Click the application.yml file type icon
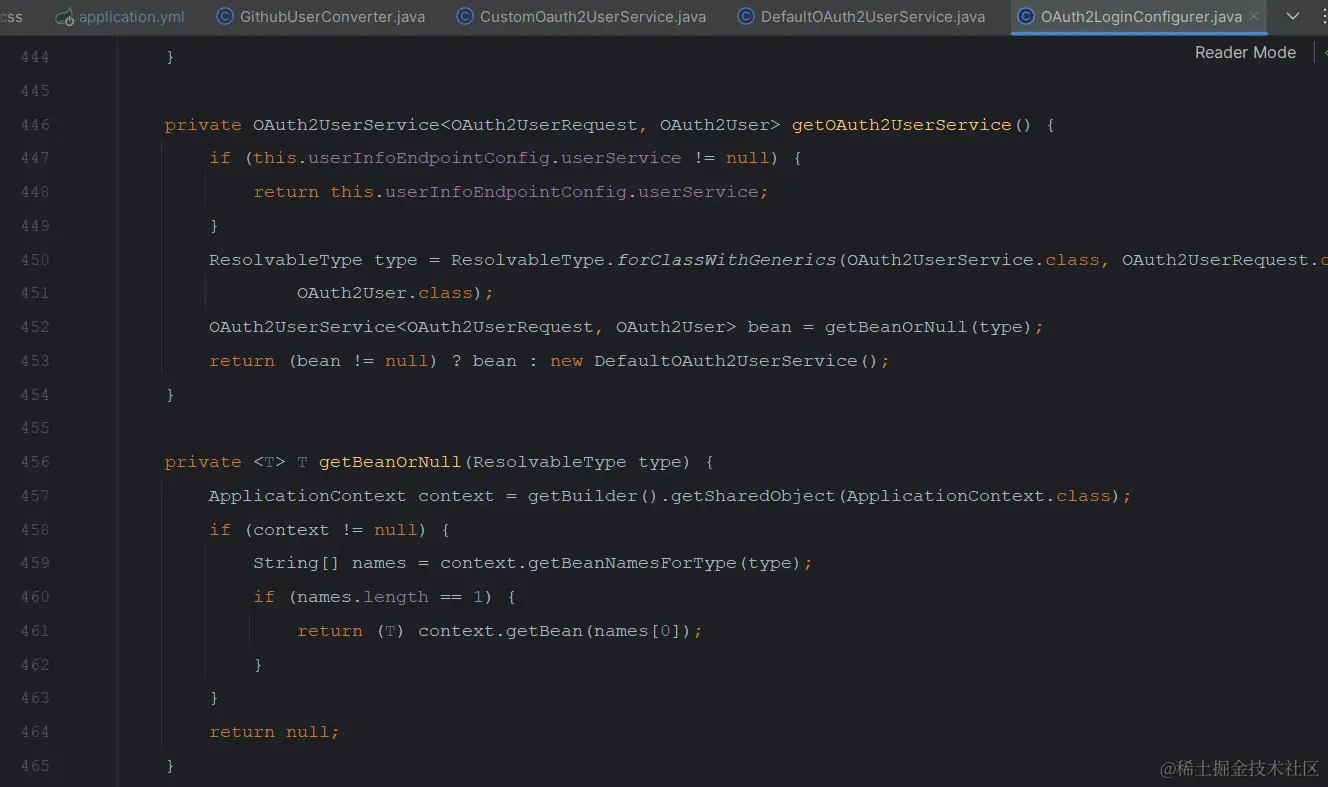The image size is (1328, 787). pos(65,17)
